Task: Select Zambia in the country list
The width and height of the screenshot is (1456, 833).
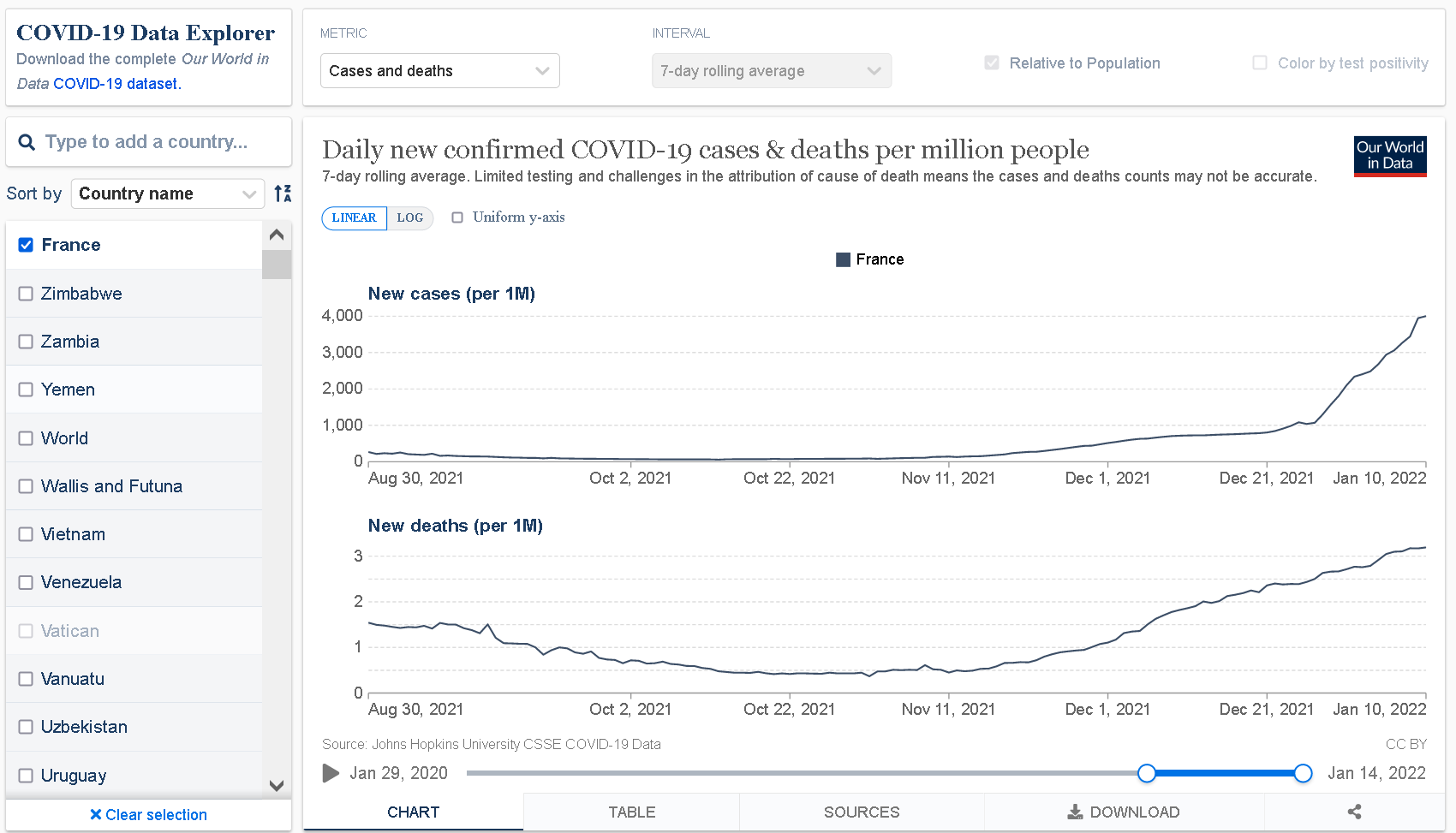Action: [134, 342]
